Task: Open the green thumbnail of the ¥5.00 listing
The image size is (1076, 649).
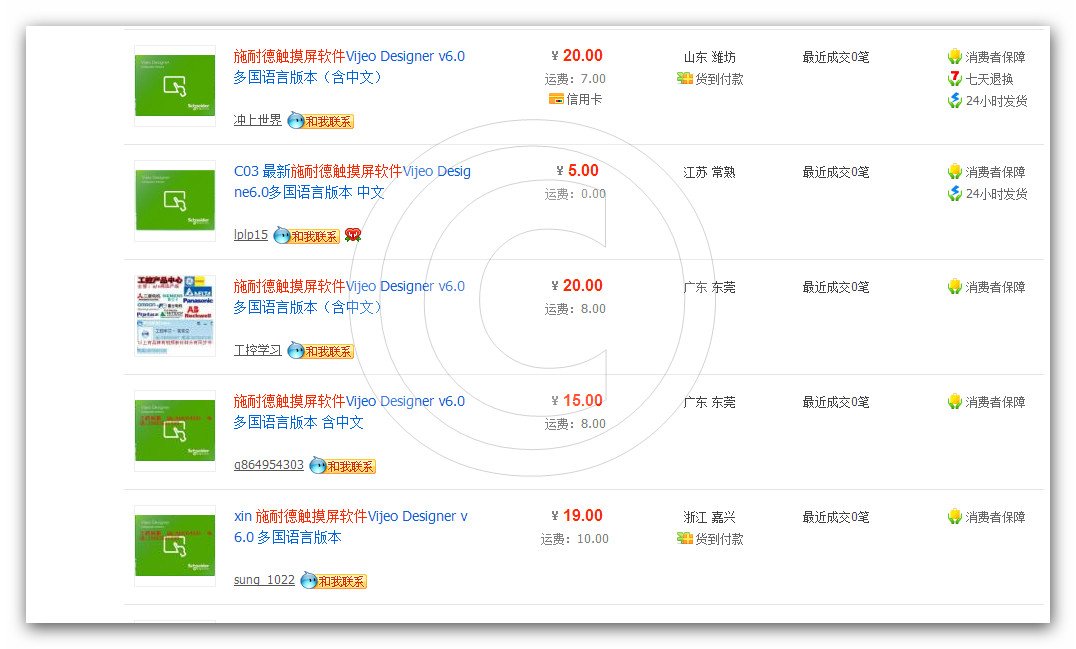Action: pyautogui.click(x=175, y=201)
